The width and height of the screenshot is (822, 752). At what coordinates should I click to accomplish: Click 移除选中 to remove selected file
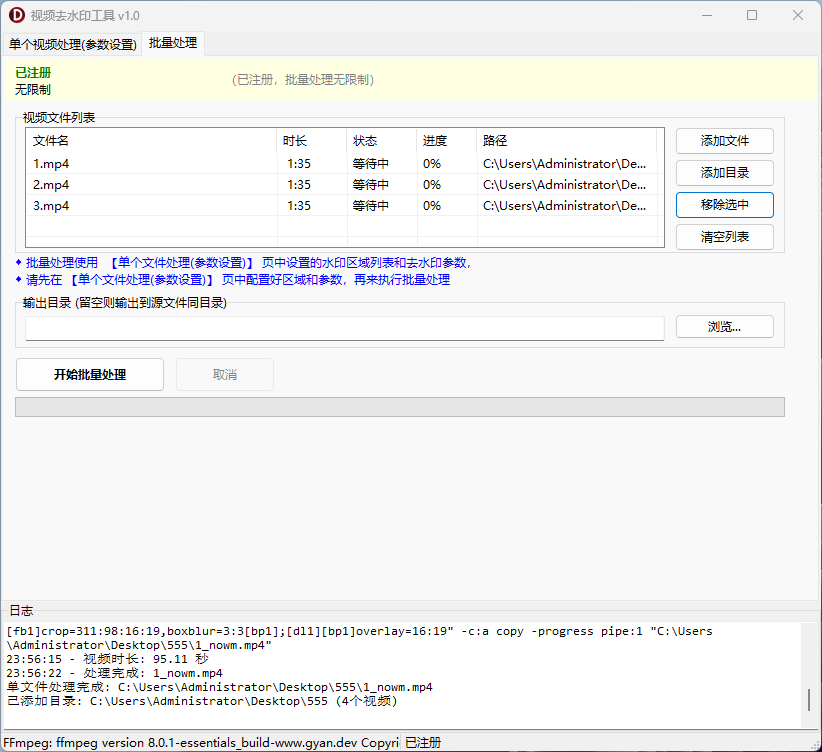pyautogui.click(x=724, y=205)
